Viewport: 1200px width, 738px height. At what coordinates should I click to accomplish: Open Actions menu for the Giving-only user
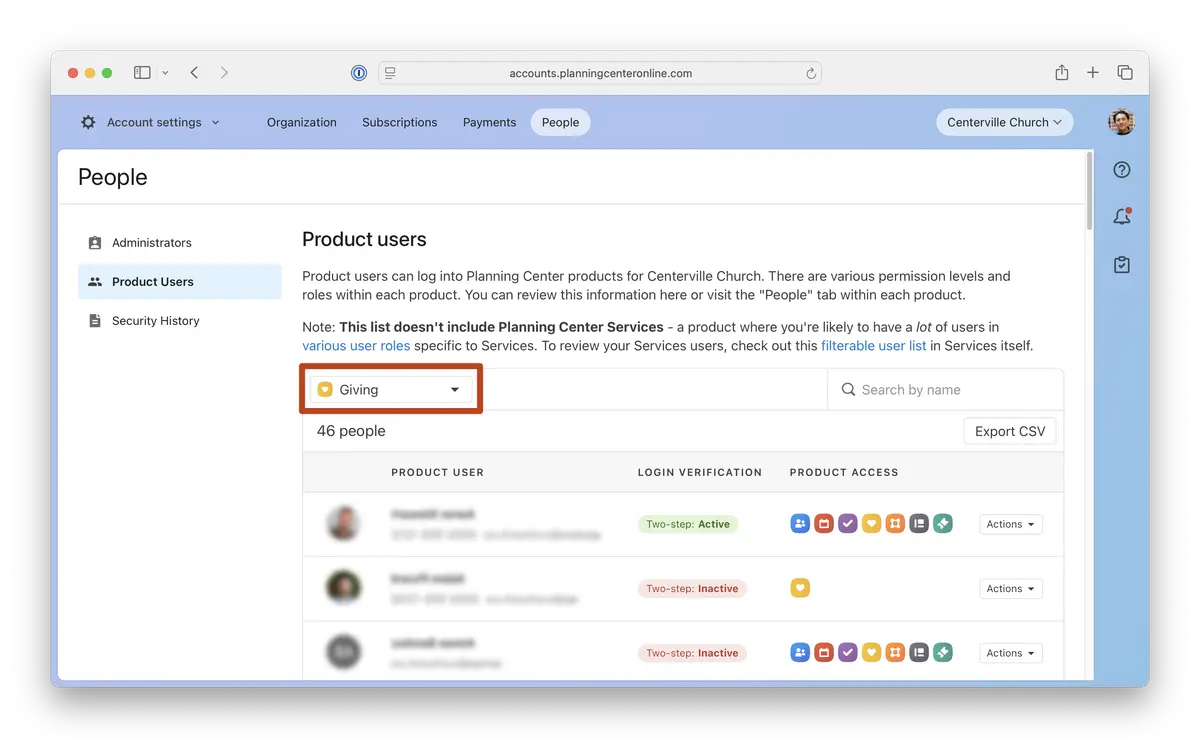click(1011, 589)
